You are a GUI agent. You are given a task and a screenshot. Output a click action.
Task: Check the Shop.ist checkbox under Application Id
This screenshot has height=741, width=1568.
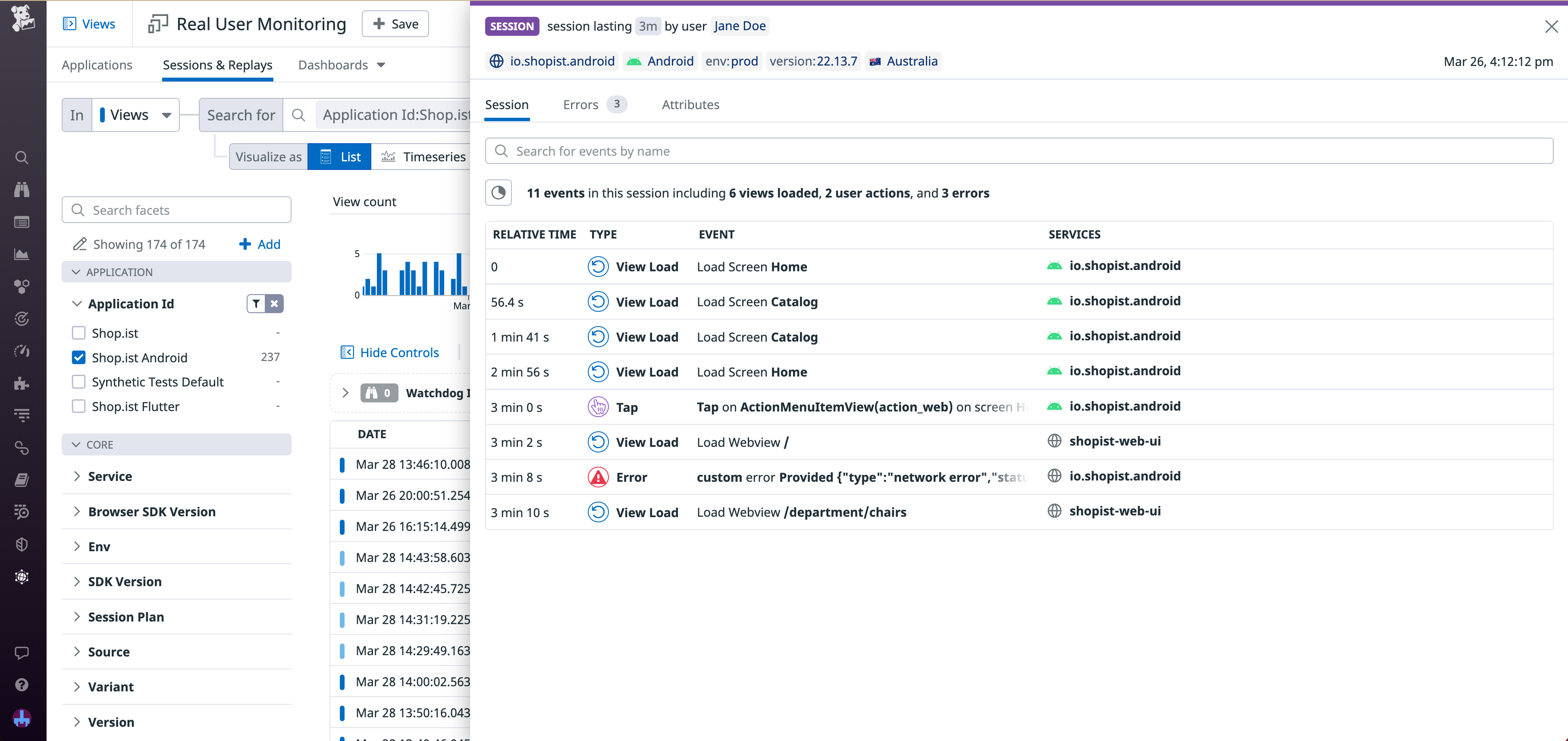[79, 333]
